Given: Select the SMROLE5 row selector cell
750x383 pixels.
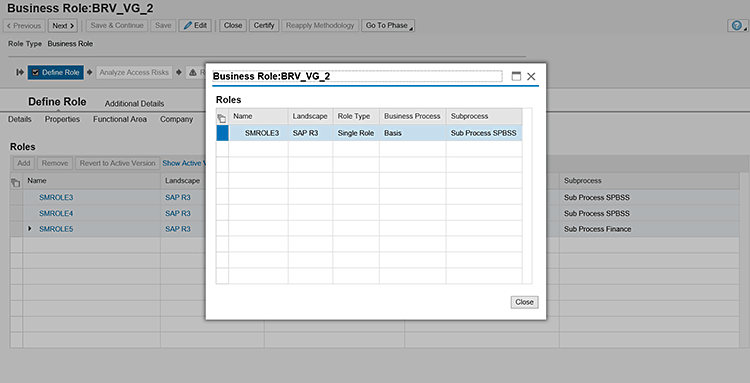Looking at the screenshot, I should coord(16,229).
